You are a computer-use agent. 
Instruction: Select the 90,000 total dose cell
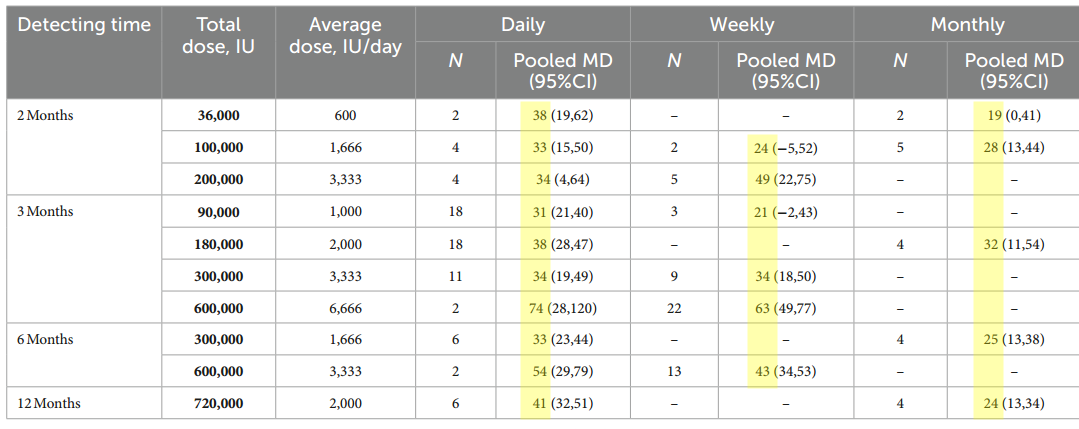(218, 212)
